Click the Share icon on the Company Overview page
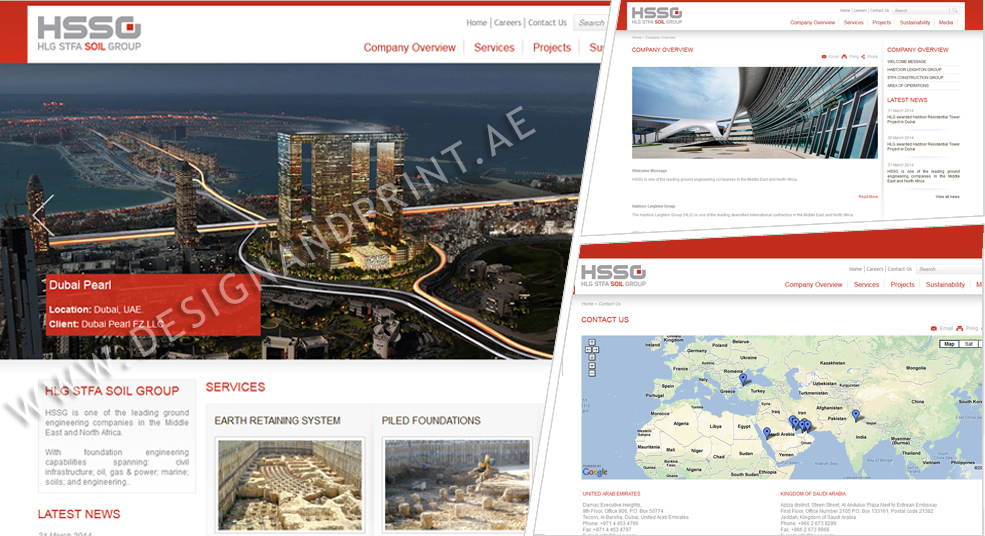 tap(863, 57)
